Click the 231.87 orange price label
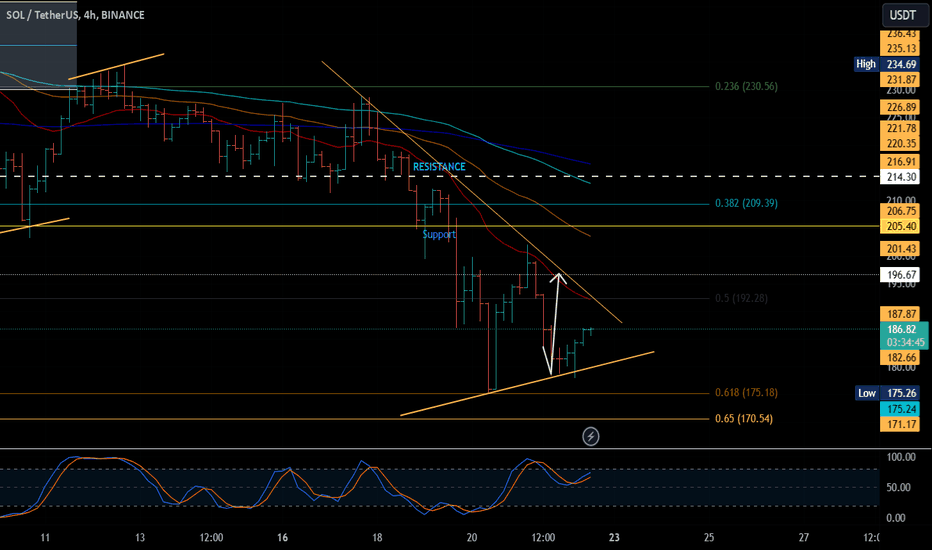 point(901,80)
